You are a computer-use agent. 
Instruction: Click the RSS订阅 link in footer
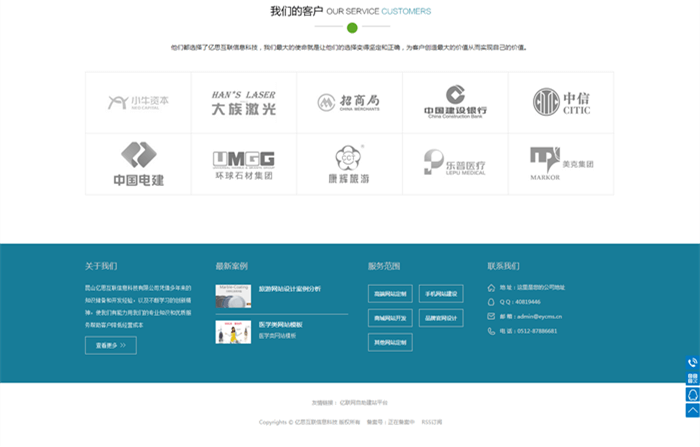point(432,422)
